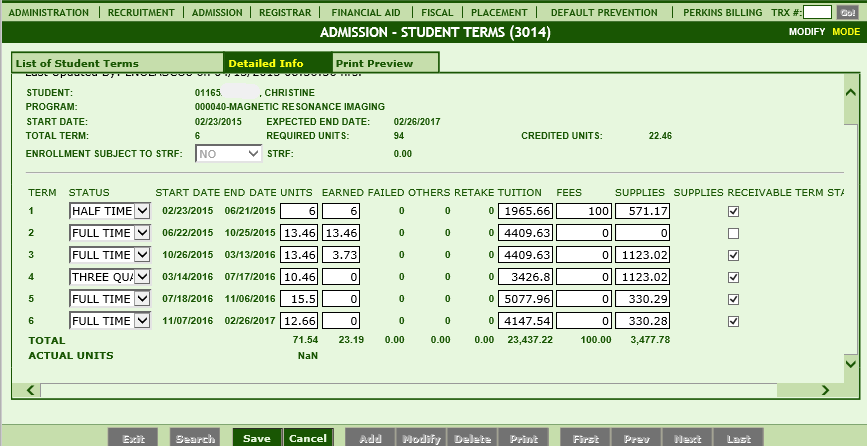Click term 1 tuition field 1965.66
867x446 pixels.
click(526, 211)
